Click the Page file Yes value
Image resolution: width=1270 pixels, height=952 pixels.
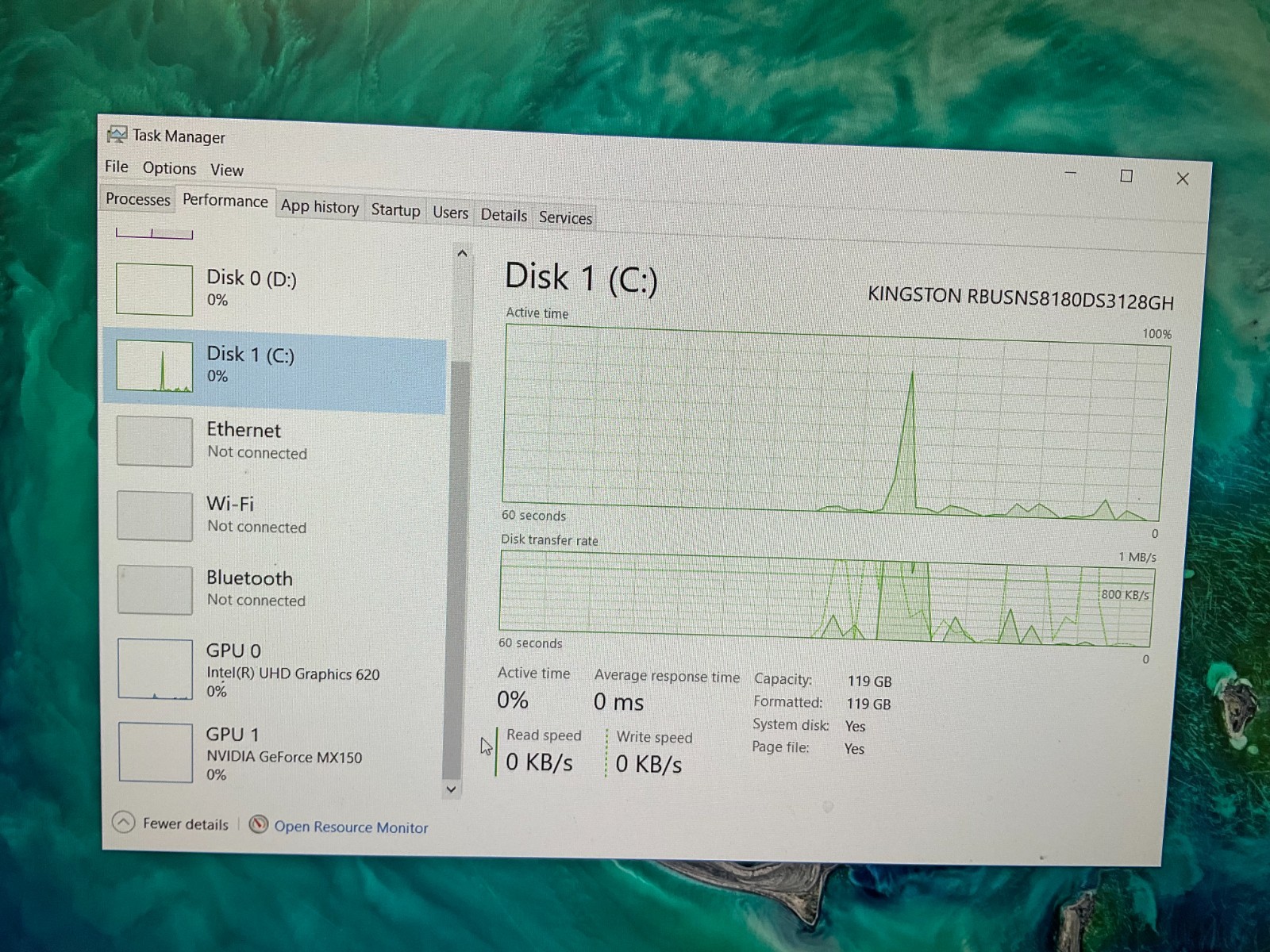point(854,748)
